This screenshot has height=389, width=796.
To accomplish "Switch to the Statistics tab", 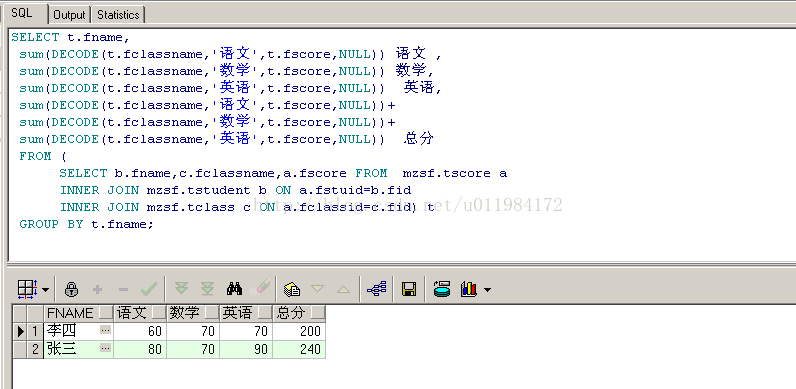I will pyautogui.click(x=118, y=15).
